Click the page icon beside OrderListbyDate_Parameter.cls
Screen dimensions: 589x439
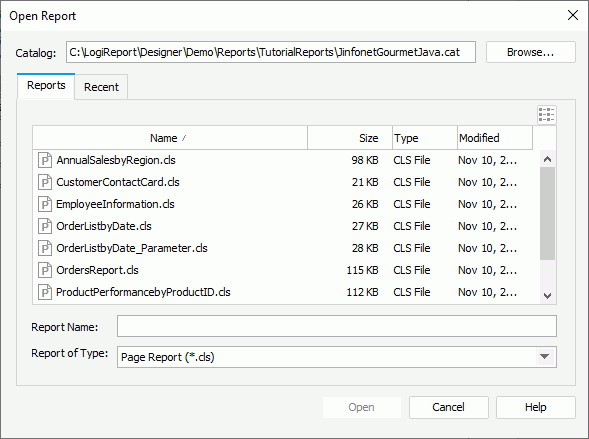(x=45, y=248)
